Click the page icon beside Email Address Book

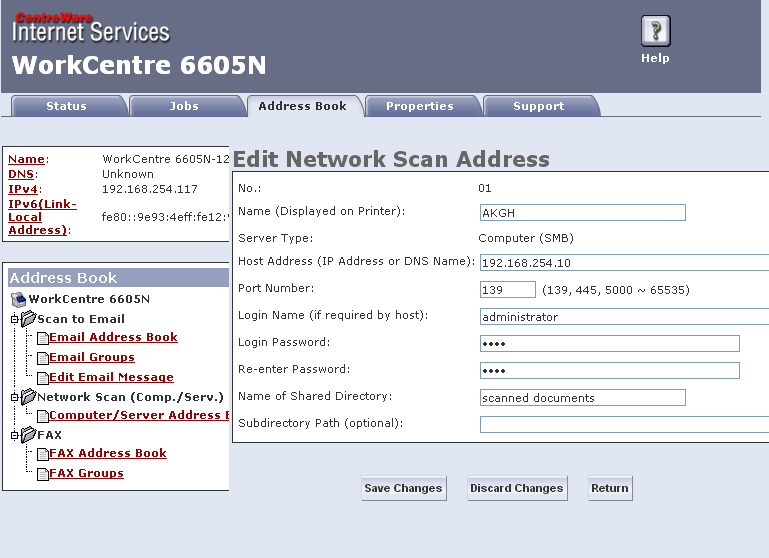pyautogui.click(x=43, y=338)
